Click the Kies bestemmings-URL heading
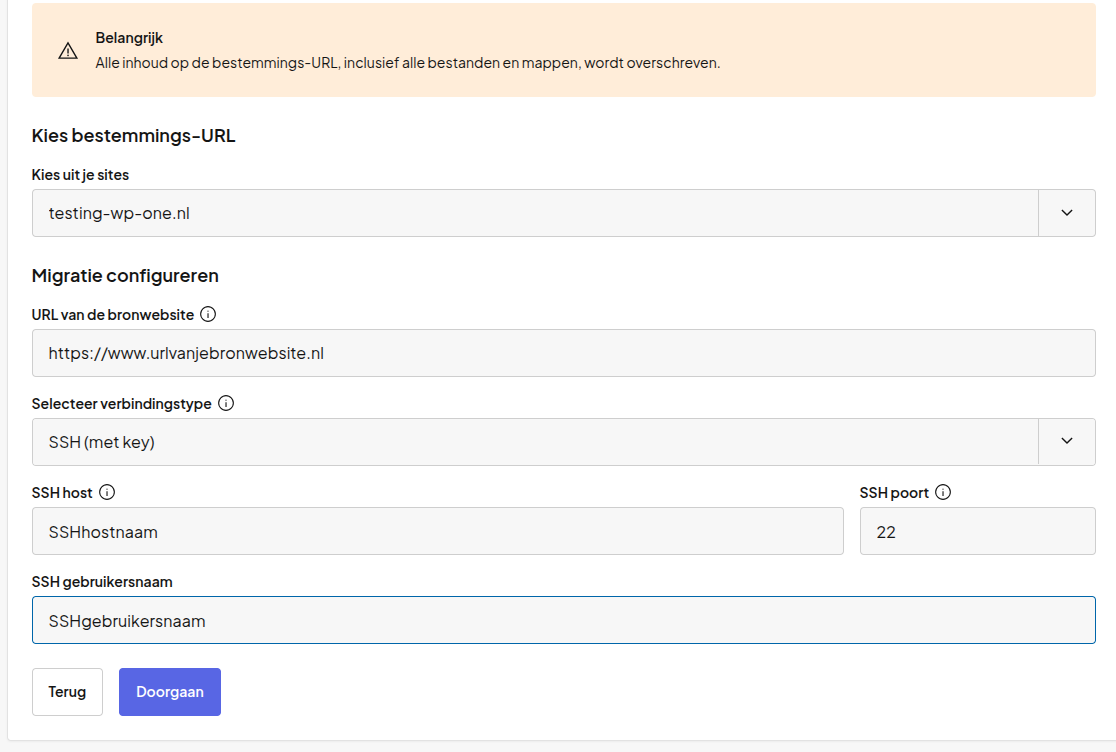Viewport: 1116px width, 752px height. (132, 135)
